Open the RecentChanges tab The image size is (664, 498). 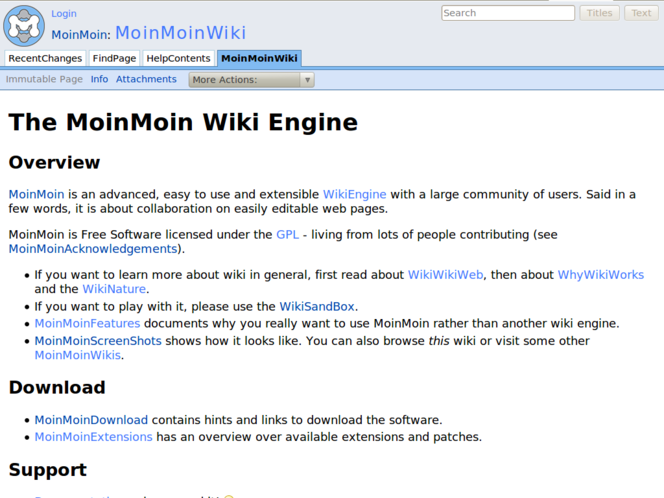45,58
